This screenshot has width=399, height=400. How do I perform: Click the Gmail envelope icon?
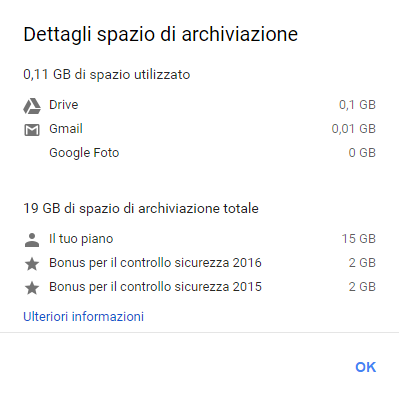click(32, 130)
